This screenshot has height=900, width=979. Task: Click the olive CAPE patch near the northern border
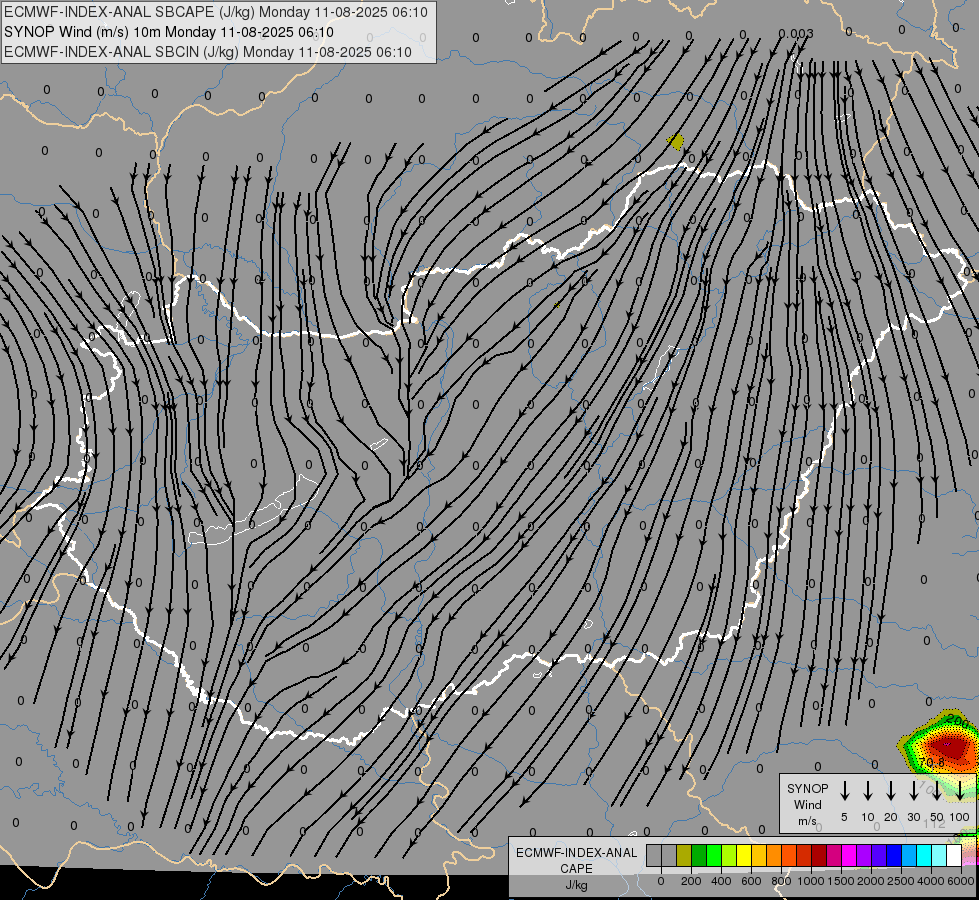click(x=676, y=141)
